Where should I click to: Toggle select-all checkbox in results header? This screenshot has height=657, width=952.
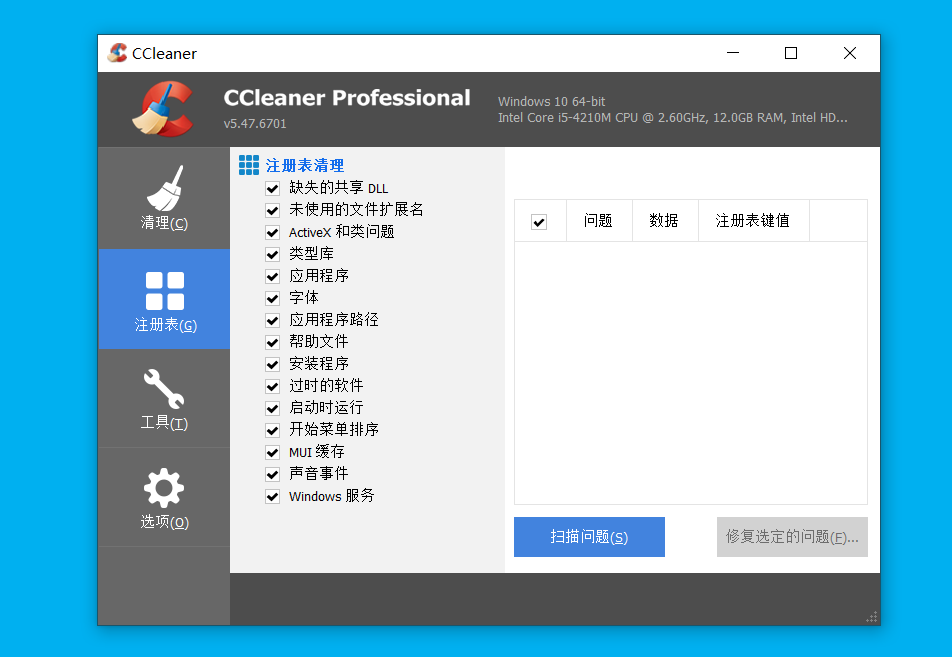click(x=539, y=222)
